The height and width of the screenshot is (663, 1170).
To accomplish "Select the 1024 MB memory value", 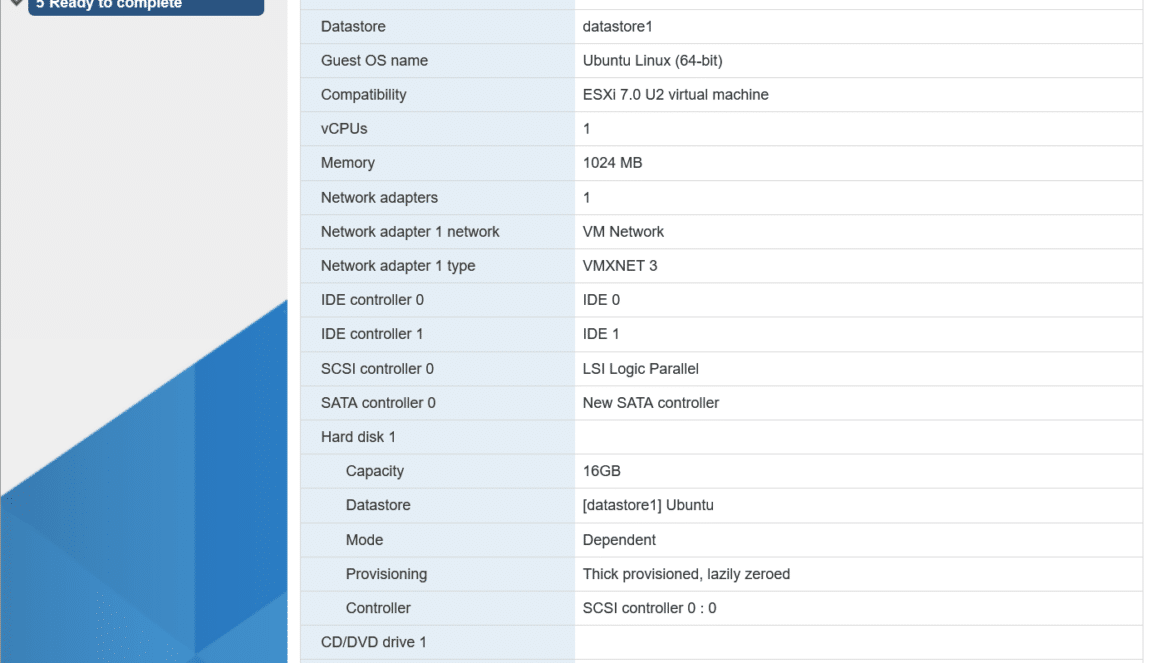I will click(612, 163).
